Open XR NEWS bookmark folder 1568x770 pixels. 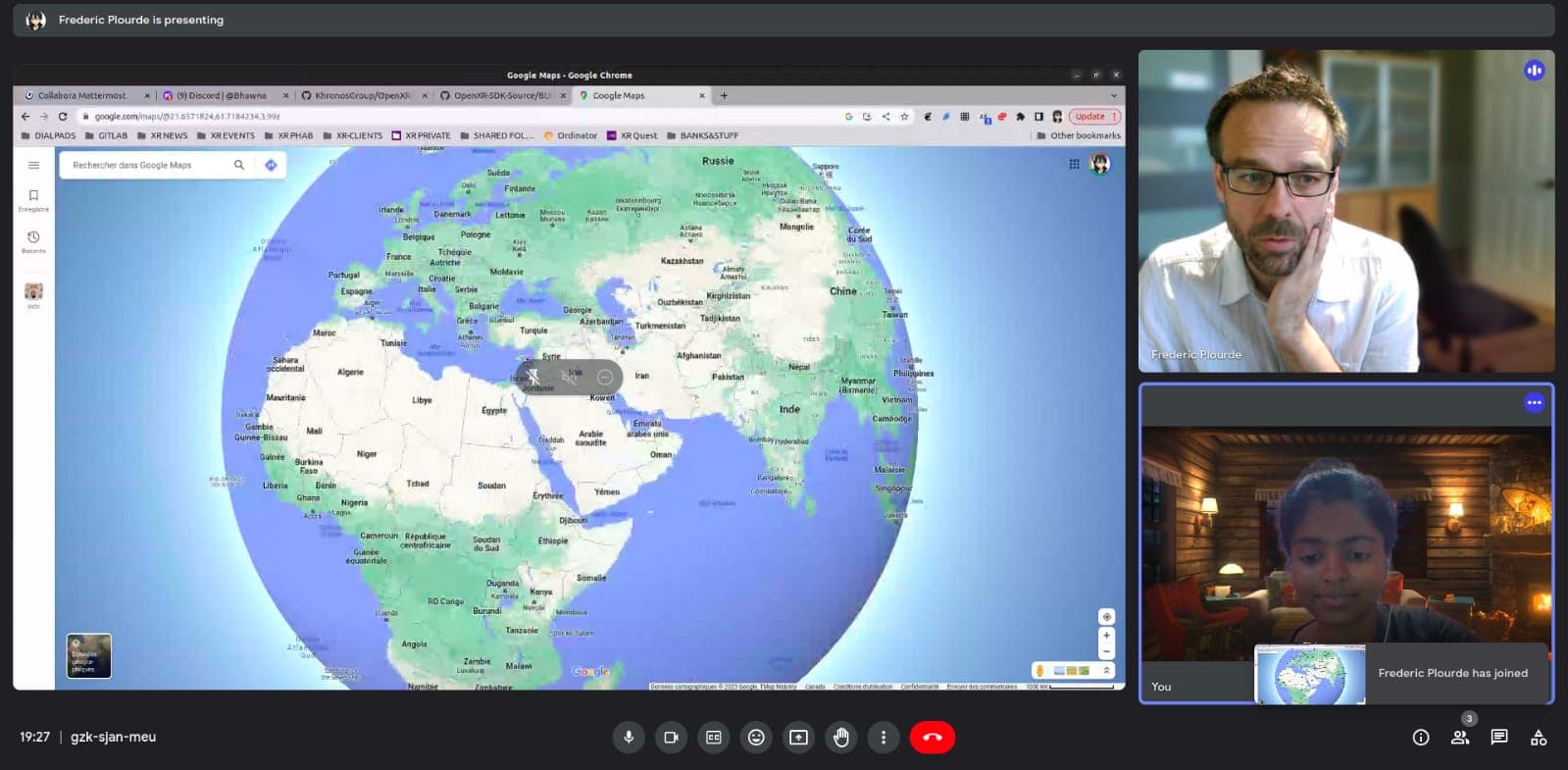162,135
